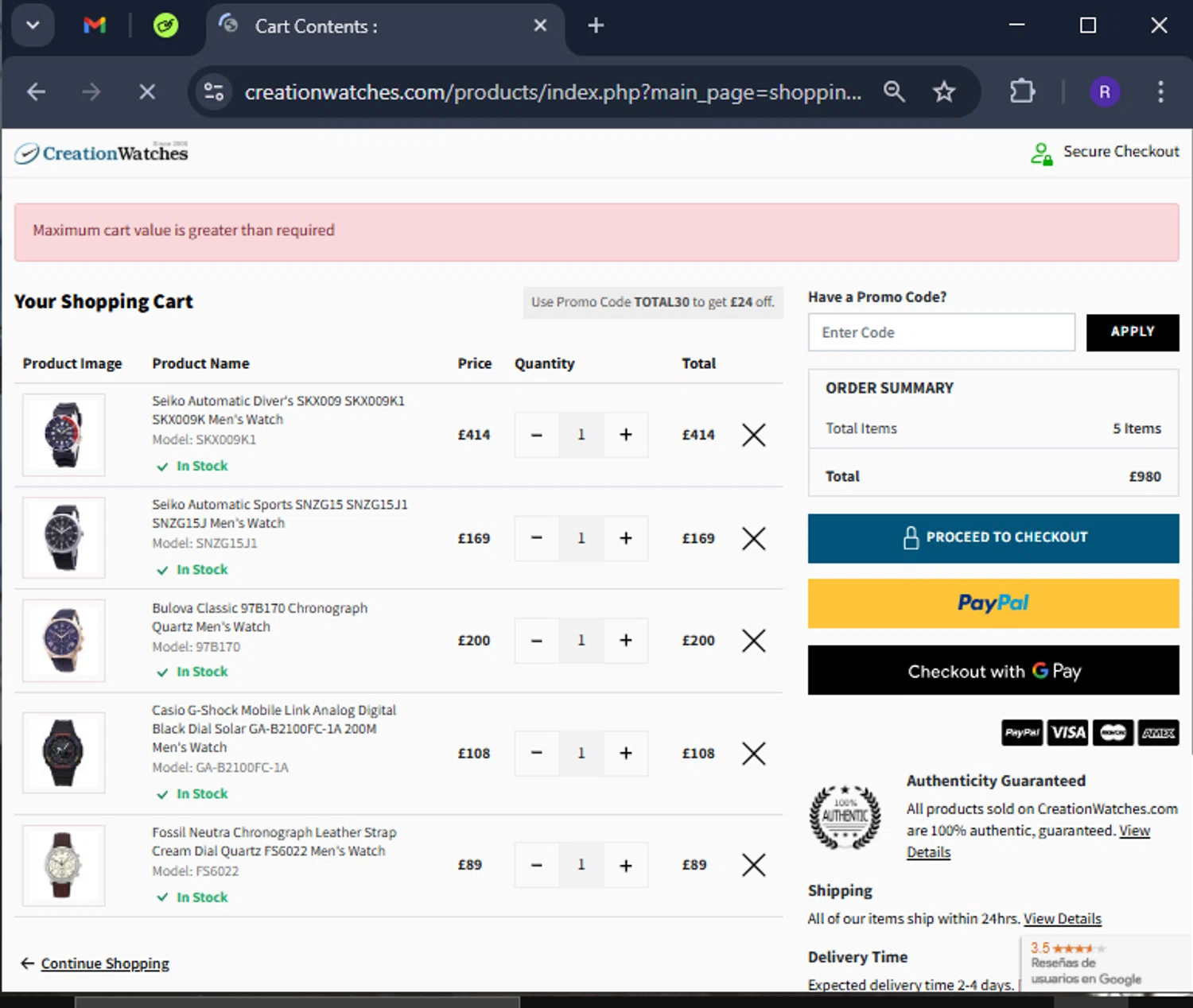
Task: Open the tab search dropdown chevron
Action: (33, 25)
